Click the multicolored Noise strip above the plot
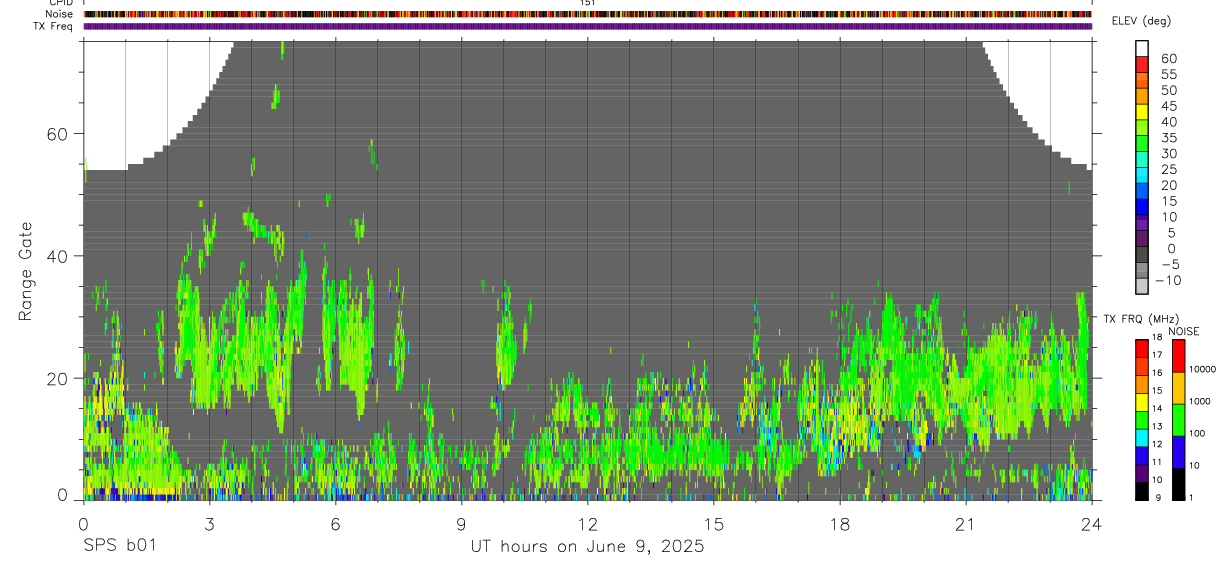The image size is (1228, 567). click(x=588, y=14)
